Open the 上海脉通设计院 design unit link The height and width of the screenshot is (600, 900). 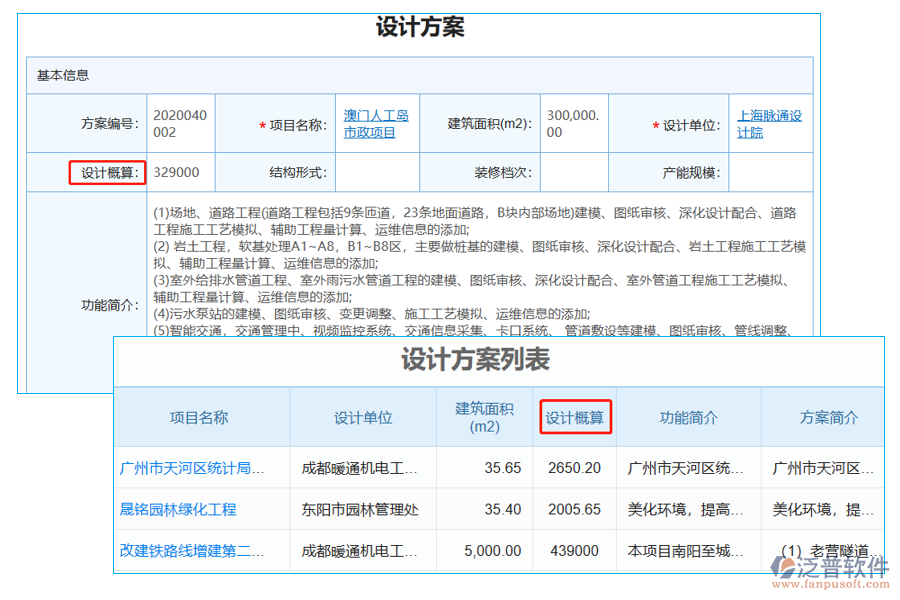point(770,123)
